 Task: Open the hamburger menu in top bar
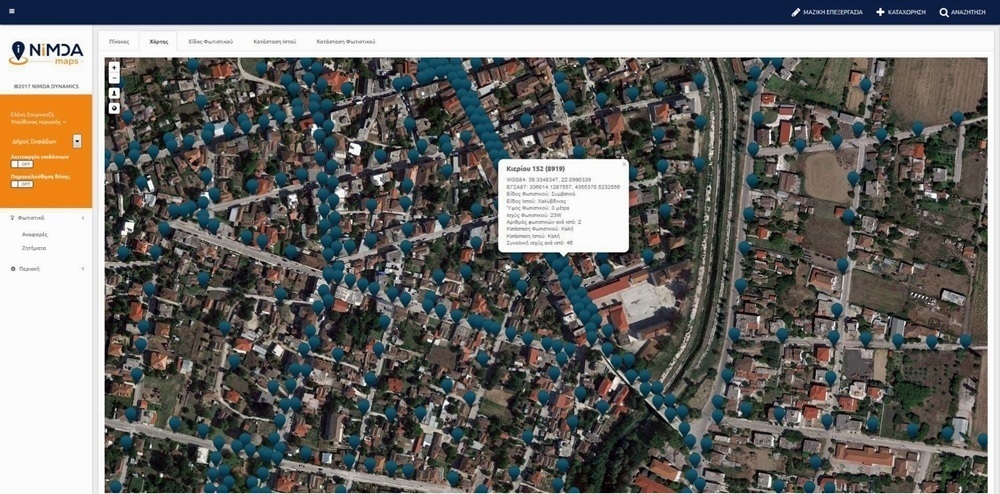pyautogui.click(x=12, y=11)
